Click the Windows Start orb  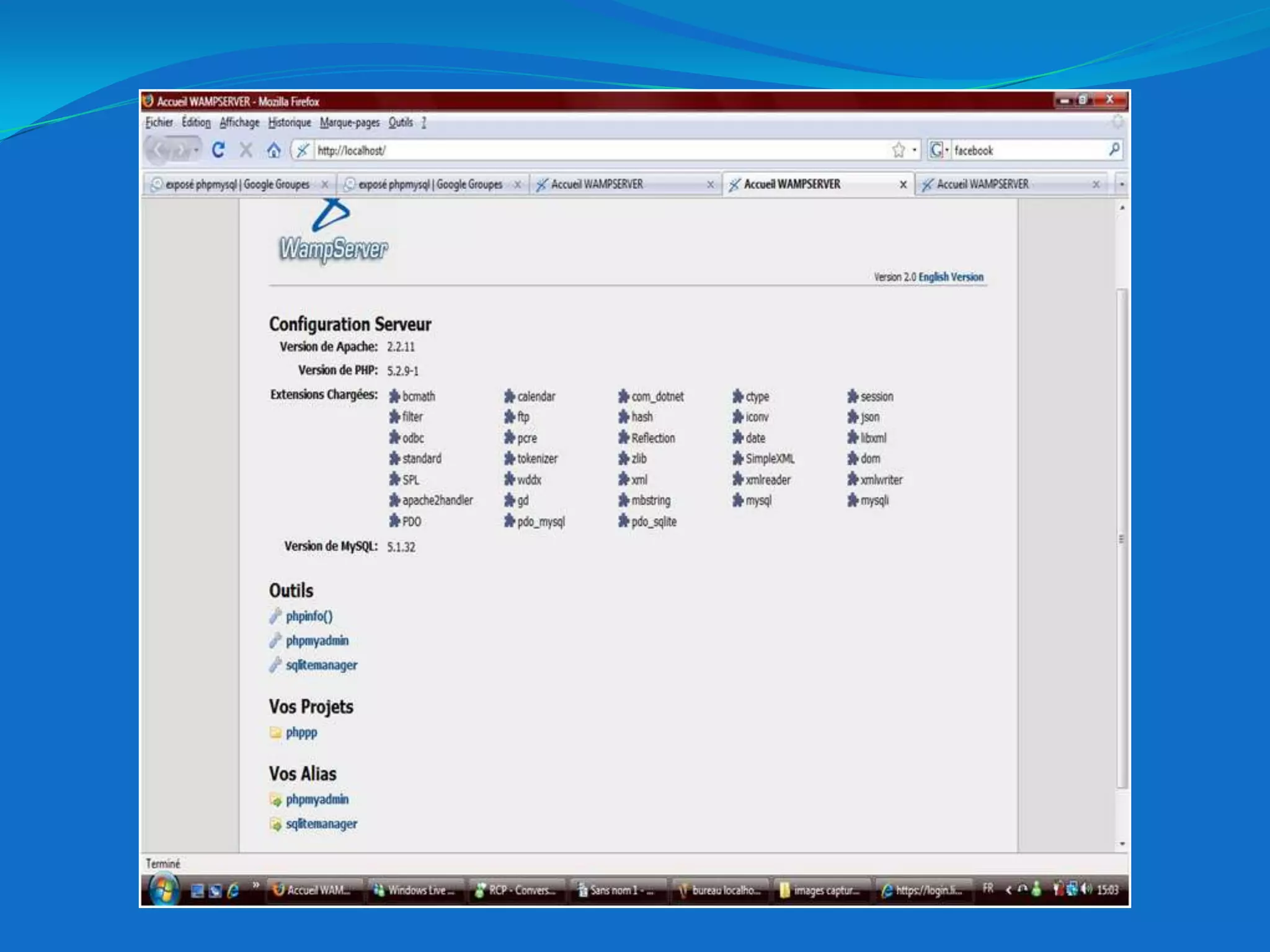(163, 890)
